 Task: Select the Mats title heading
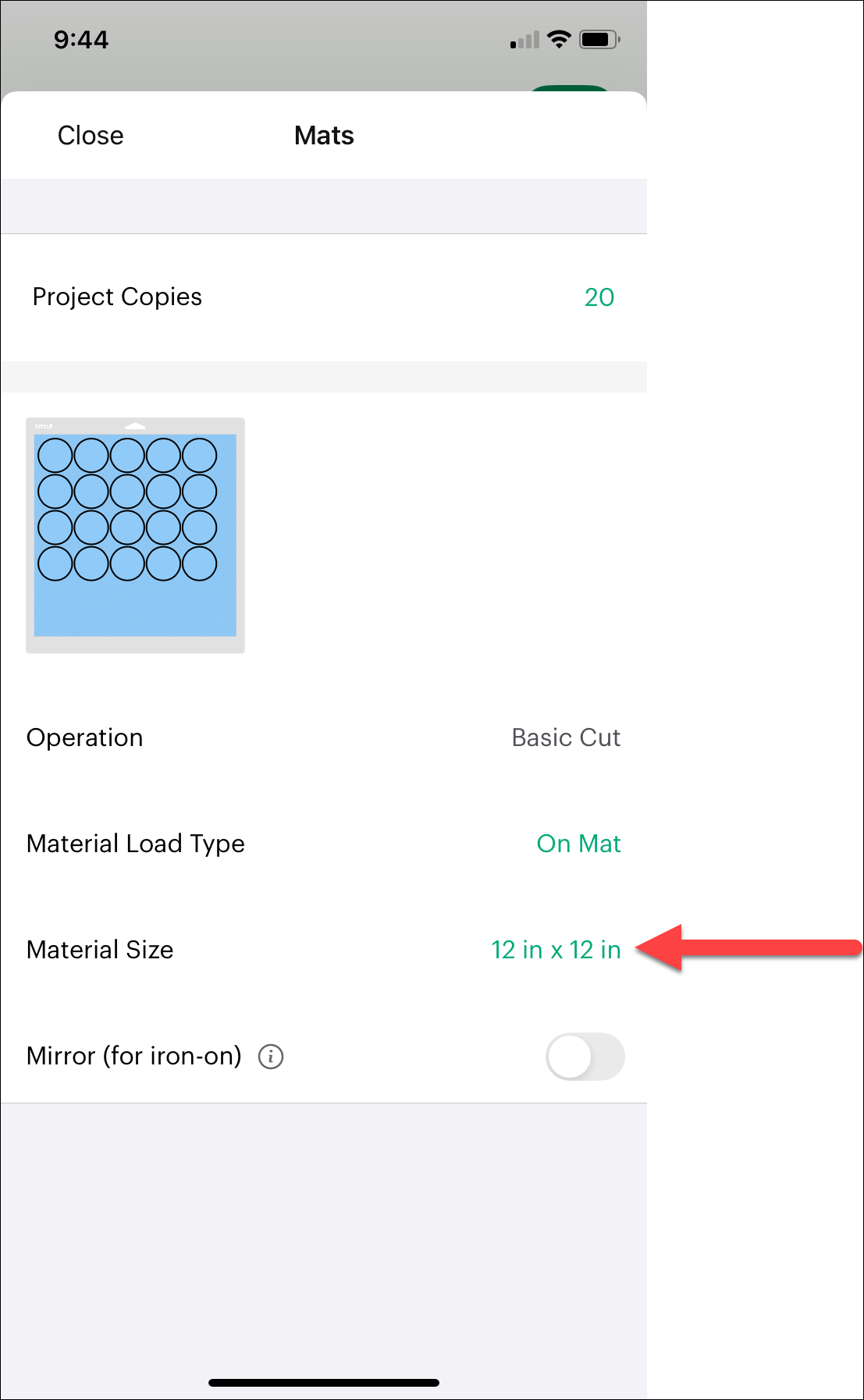click(x=323, y=135)
